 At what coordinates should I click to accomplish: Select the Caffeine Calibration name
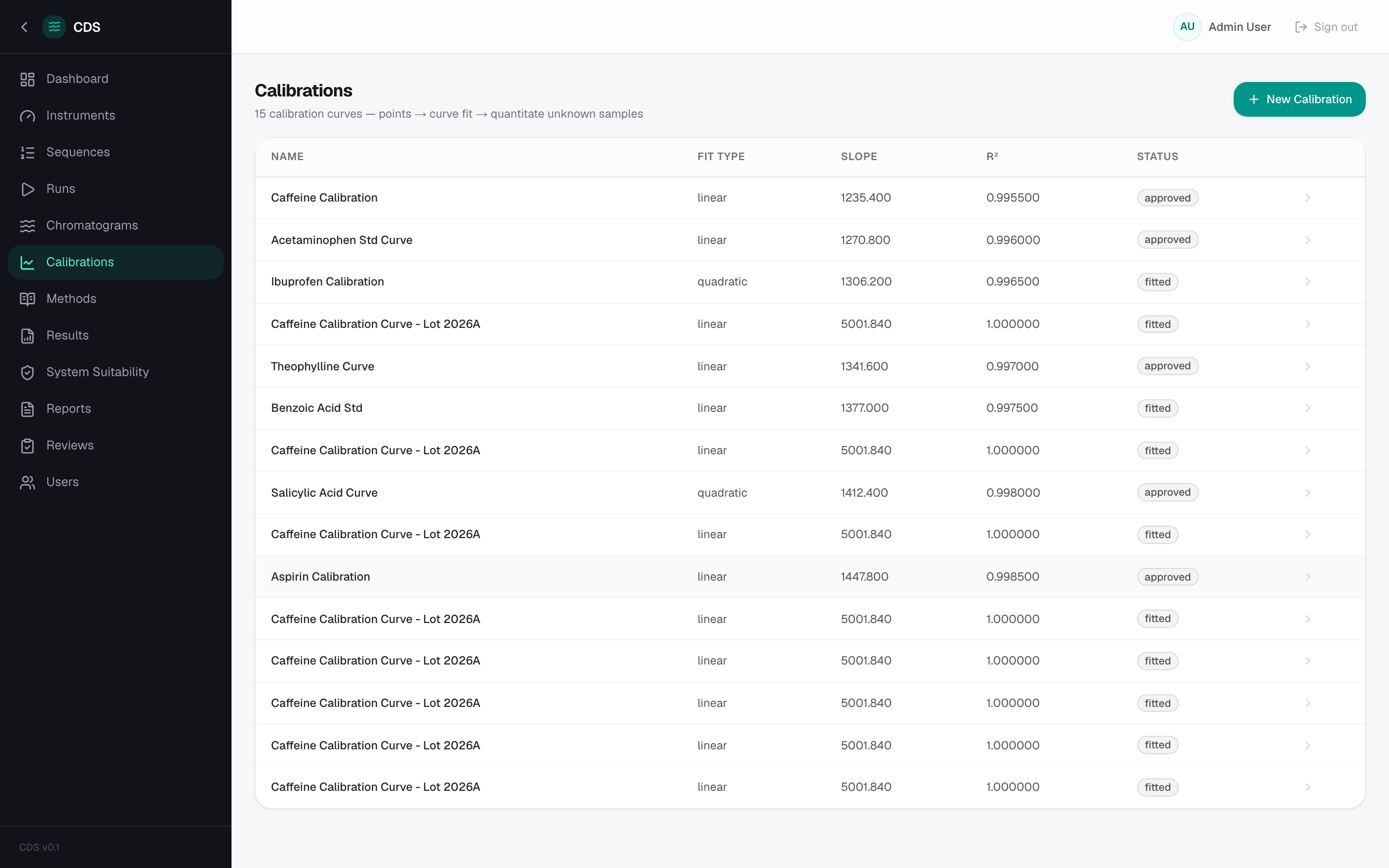[324, 198]
